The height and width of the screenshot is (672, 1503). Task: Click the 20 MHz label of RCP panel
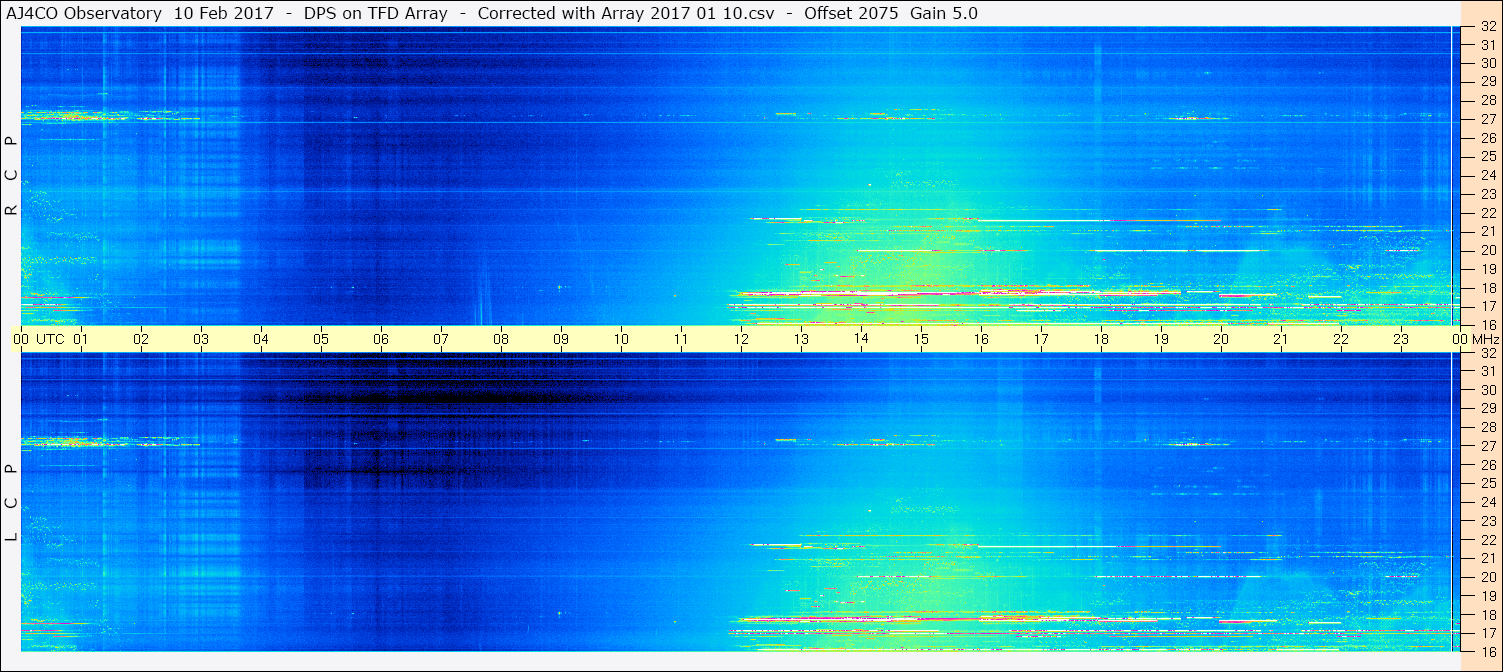[1488, 250]
